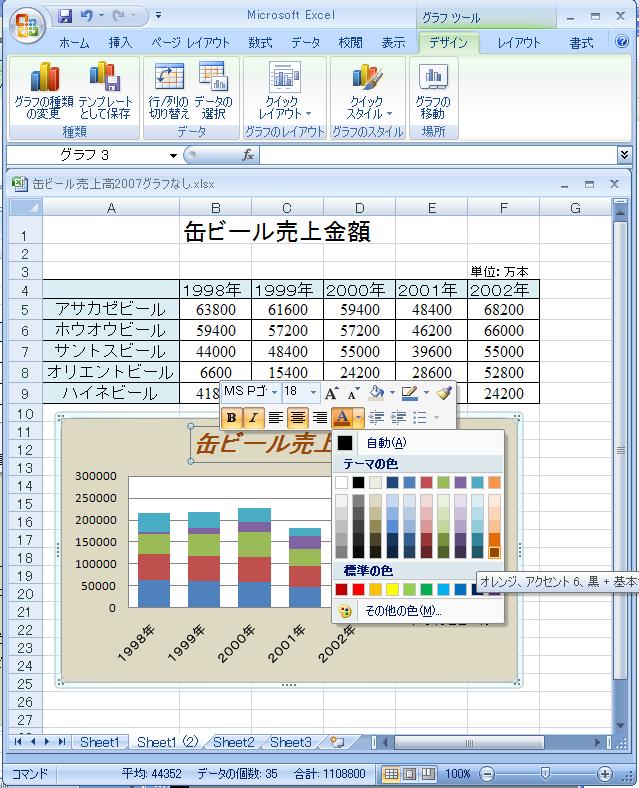Open the ホーム tab

[74, 43]
